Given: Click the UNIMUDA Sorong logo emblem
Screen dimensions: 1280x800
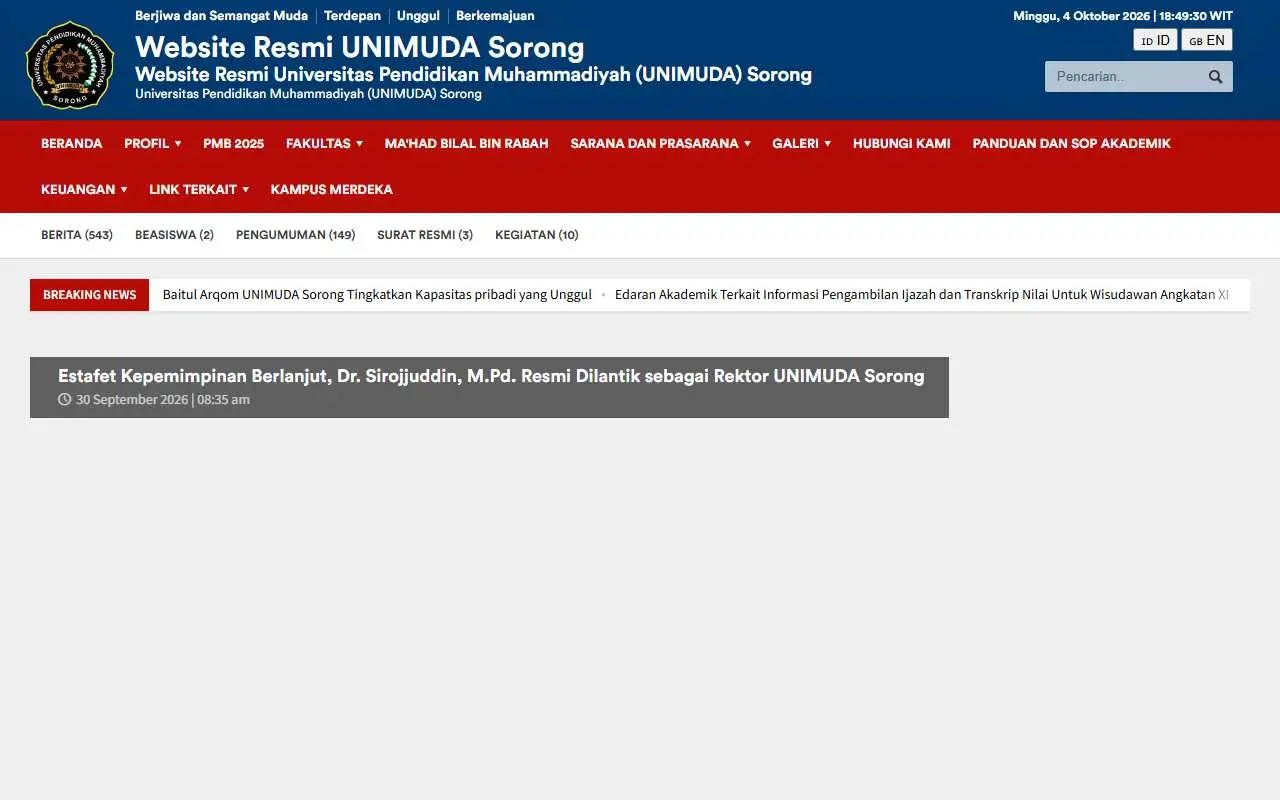Looking at the screenshot, I should click(x=70, y=65).
